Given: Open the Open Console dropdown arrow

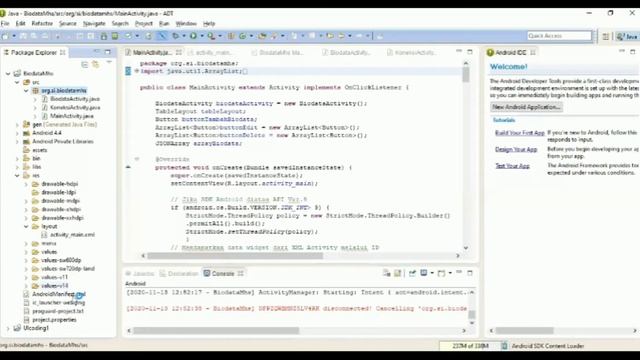Looking at the screenshot, I should [450, 273].
